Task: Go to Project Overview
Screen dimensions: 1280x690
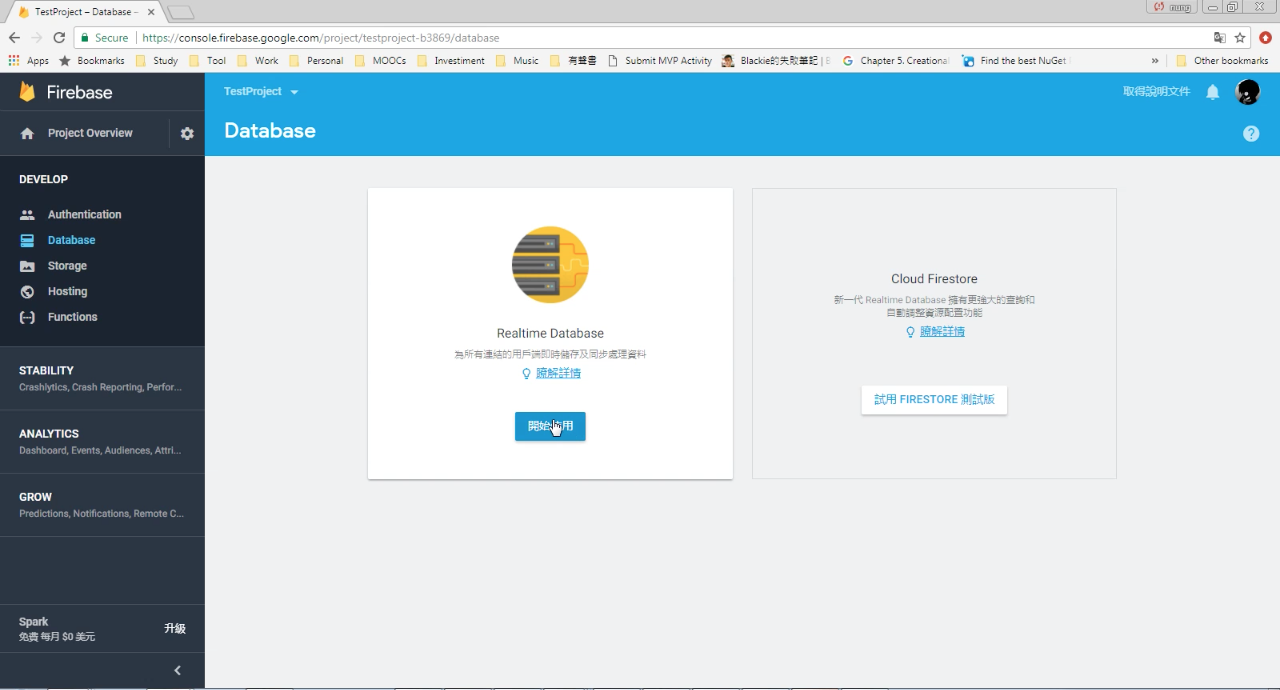Action: click(90, 133)
